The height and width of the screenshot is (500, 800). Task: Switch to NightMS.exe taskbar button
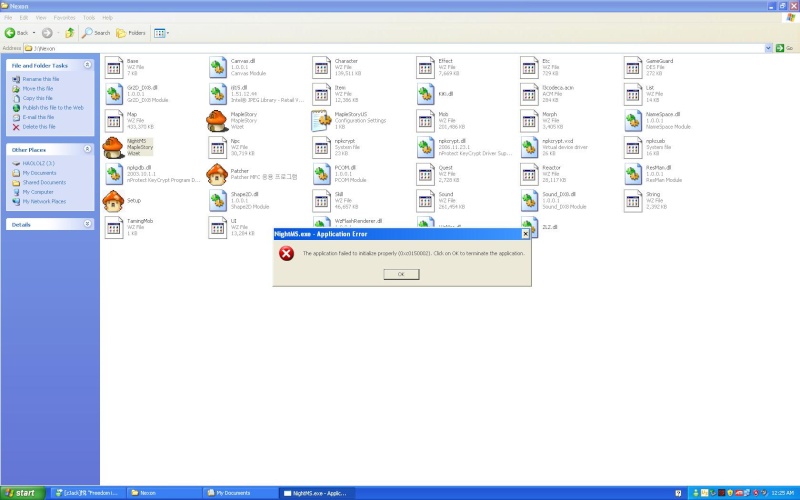[x=316, y=493]
